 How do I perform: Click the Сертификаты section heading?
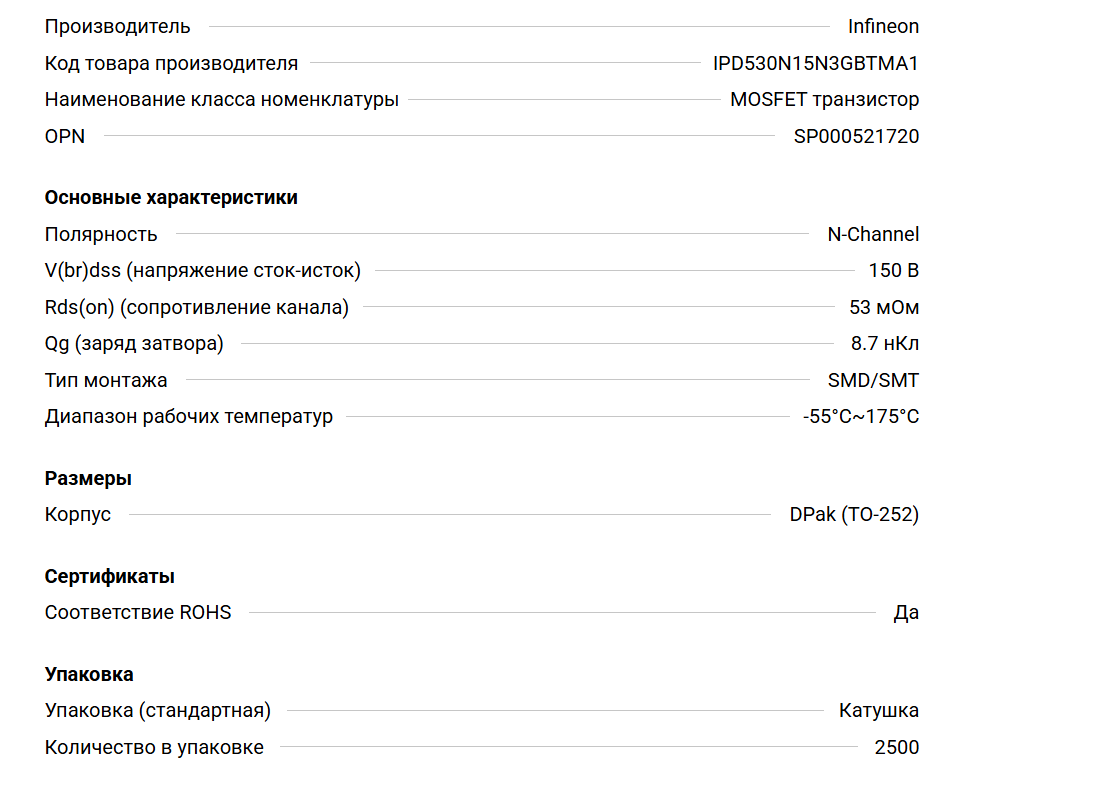[x=110, y=577]
